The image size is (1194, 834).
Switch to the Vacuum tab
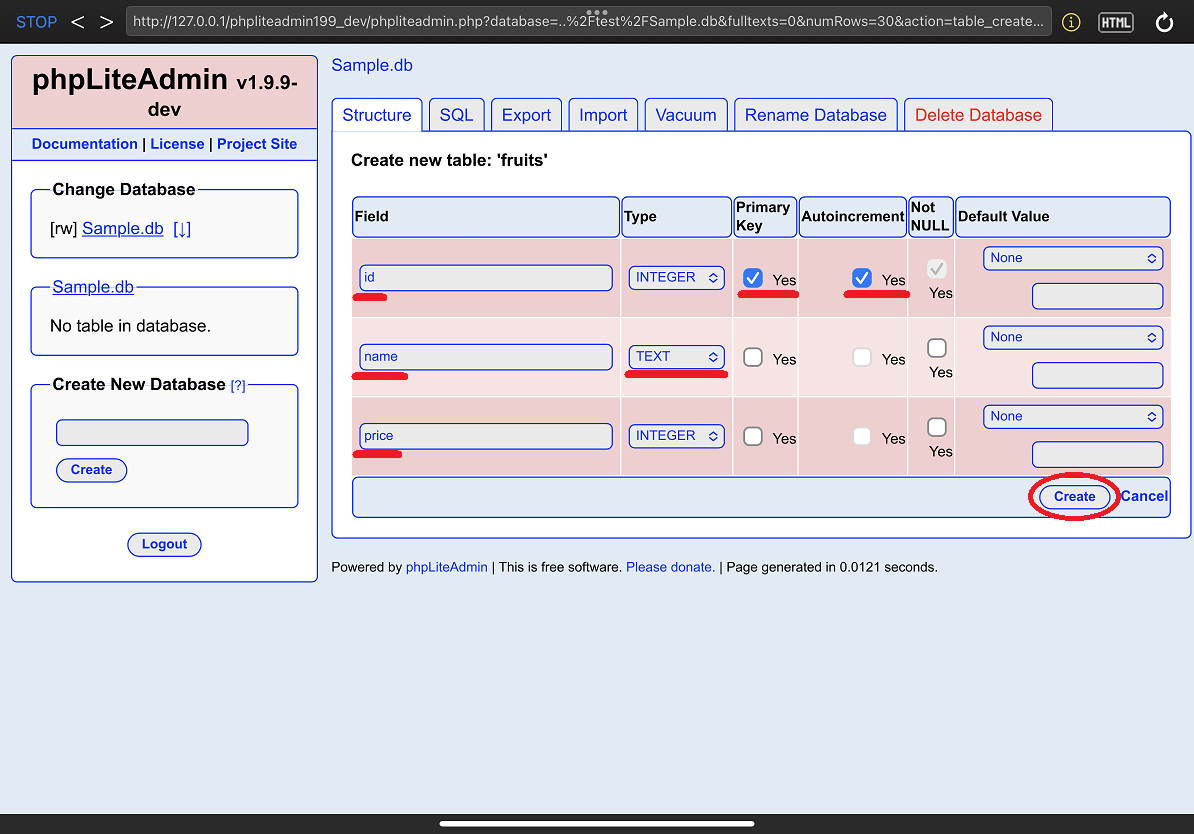pos(686,115)
